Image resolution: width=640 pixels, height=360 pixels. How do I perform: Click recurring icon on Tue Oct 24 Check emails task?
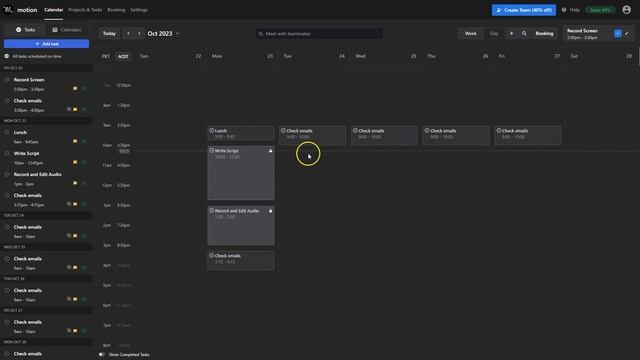69,236
